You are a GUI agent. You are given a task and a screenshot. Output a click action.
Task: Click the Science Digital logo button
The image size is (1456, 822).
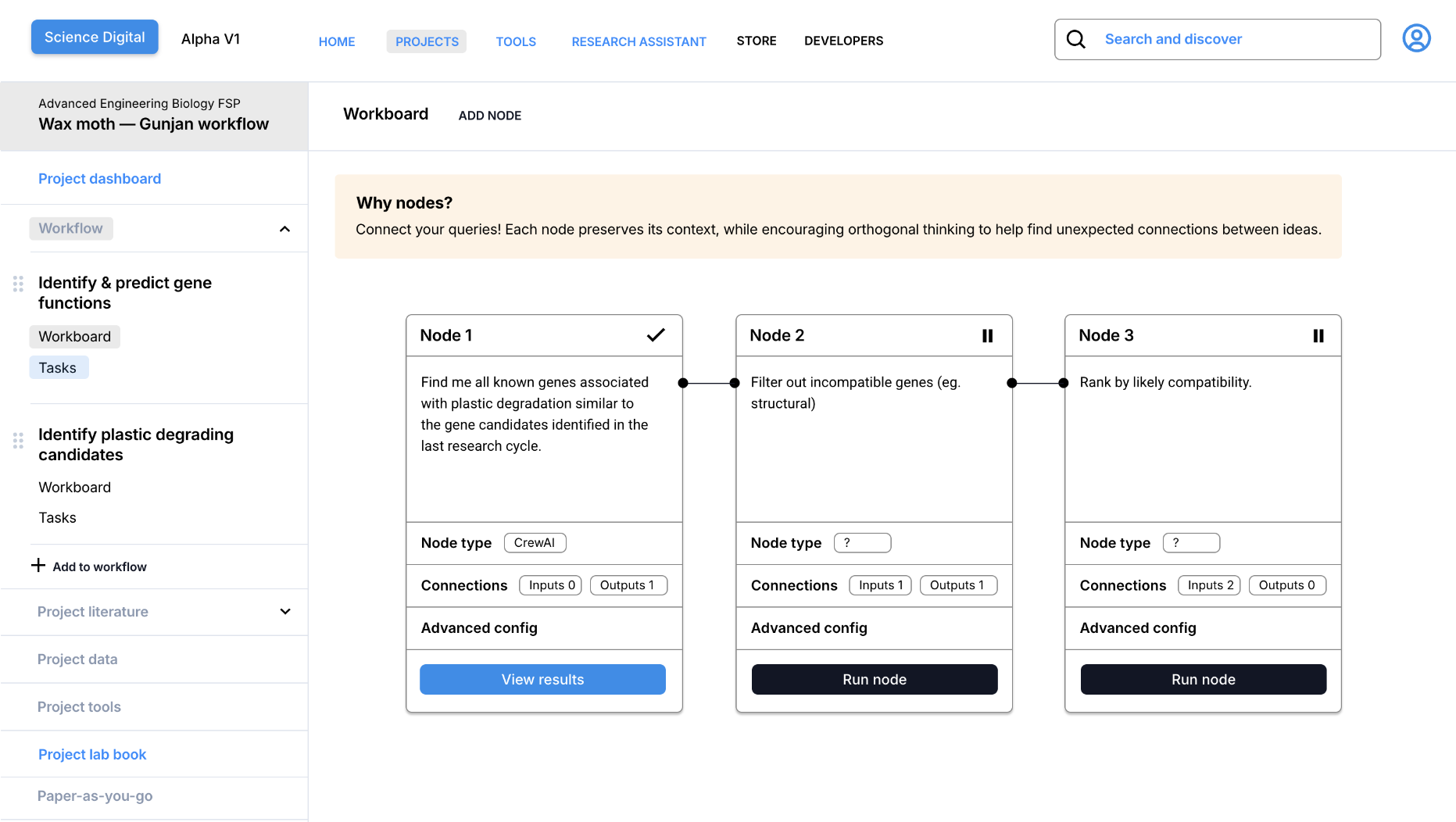click(94, 36)
